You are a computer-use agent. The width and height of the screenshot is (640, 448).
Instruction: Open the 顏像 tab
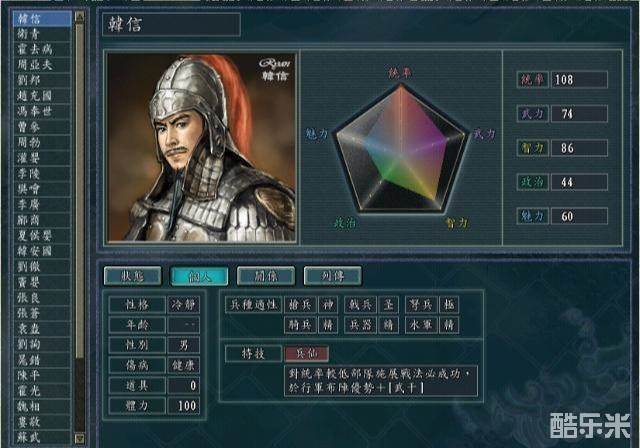pyautogui.click(x=266, y=276)
